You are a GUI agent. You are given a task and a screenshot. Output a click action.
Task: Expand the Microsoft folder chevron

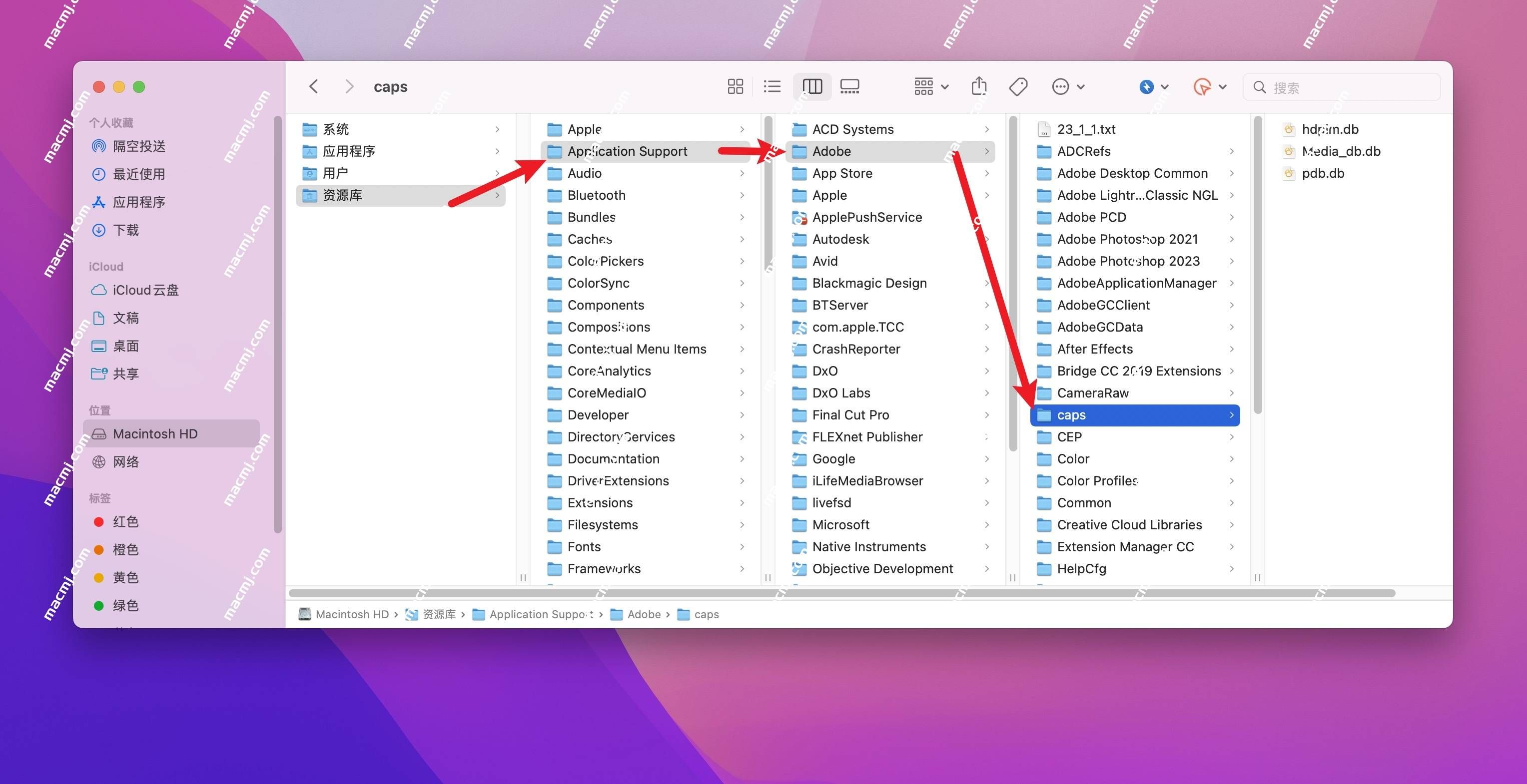click(986, 524)
